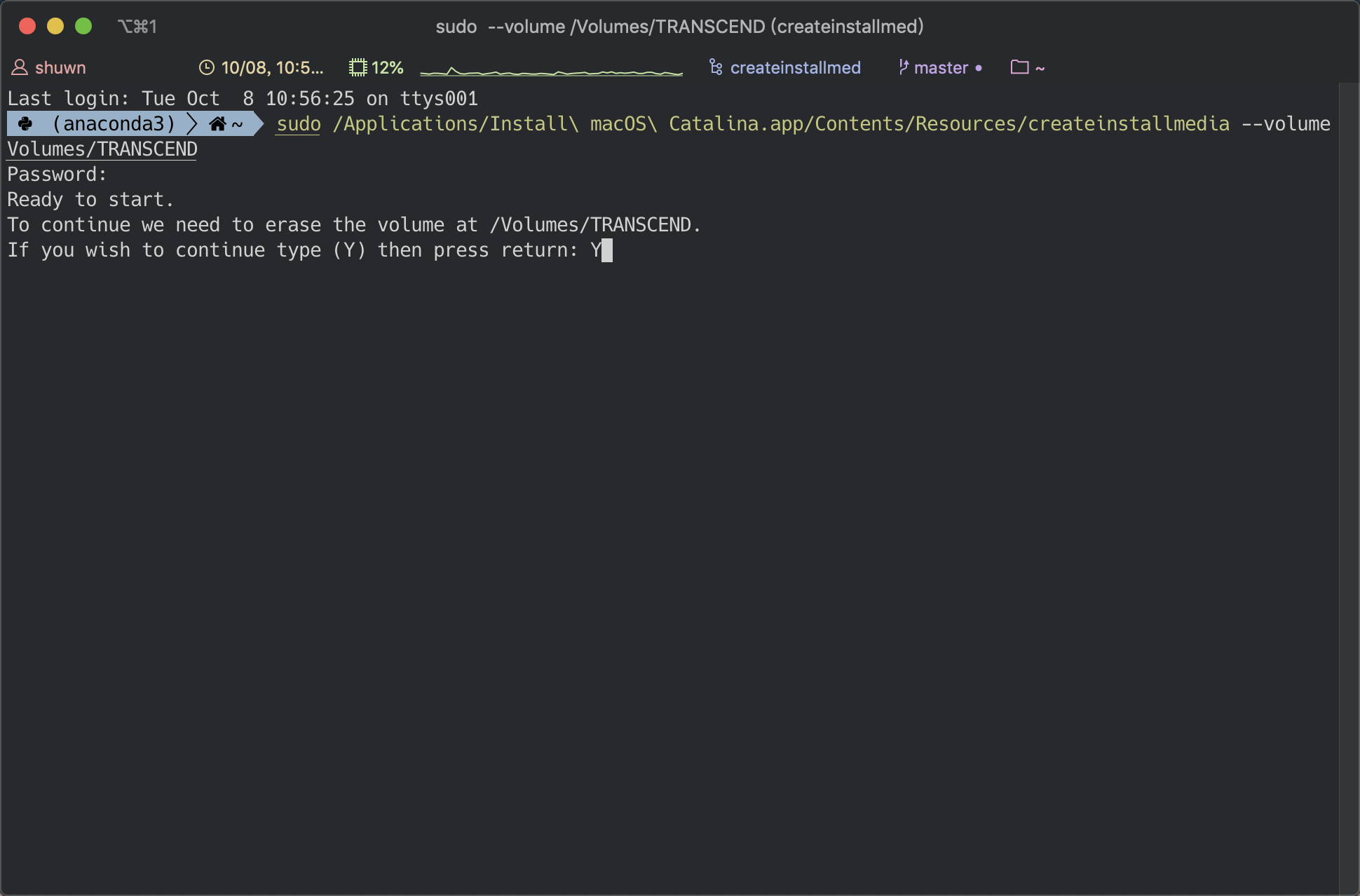The width and height of the screenshot is (1360, 896).
Task: Click the createinstallmed job name
Action: point(795,68)
